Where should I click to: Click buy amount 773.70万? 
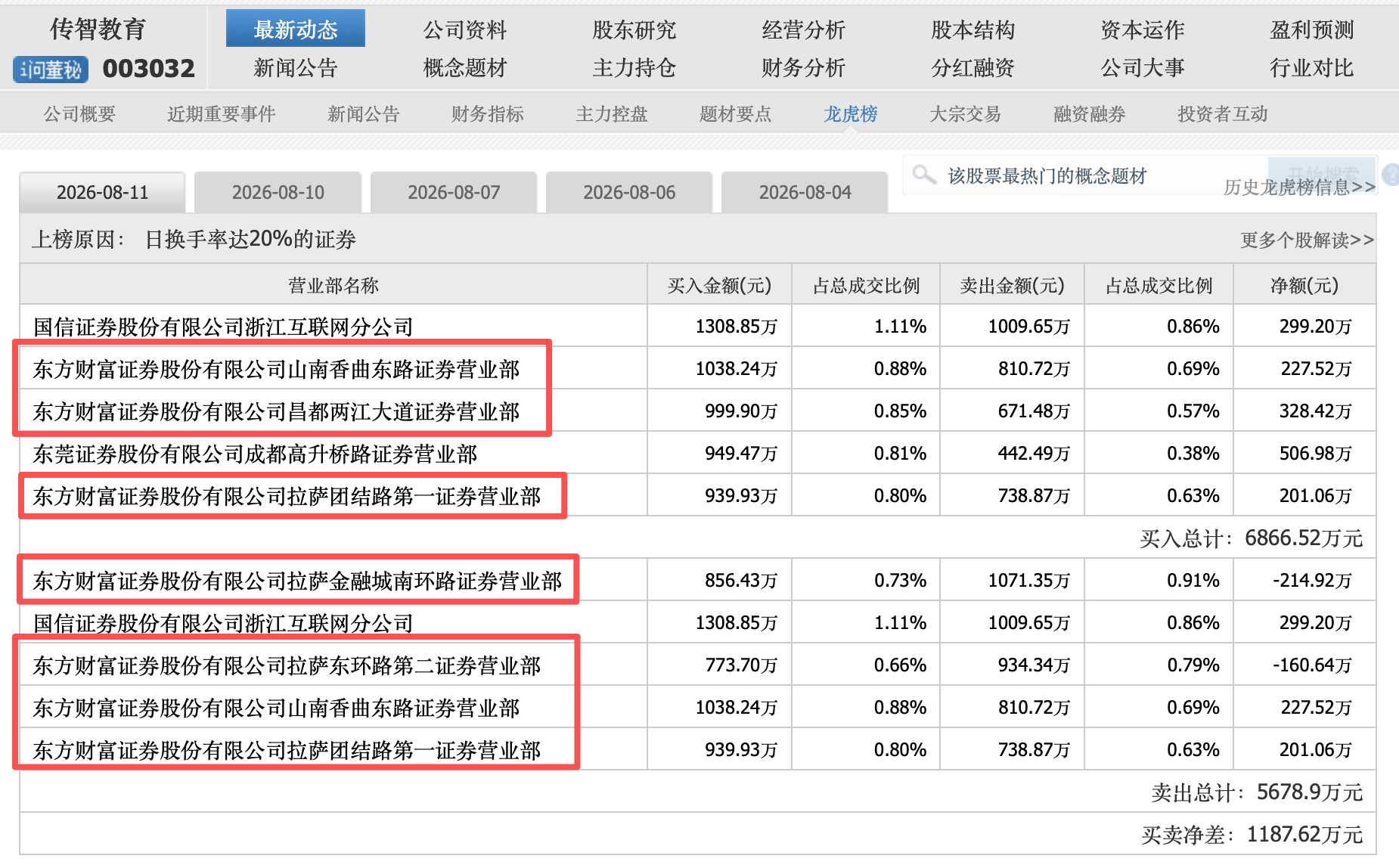click(x=741, y=665)
